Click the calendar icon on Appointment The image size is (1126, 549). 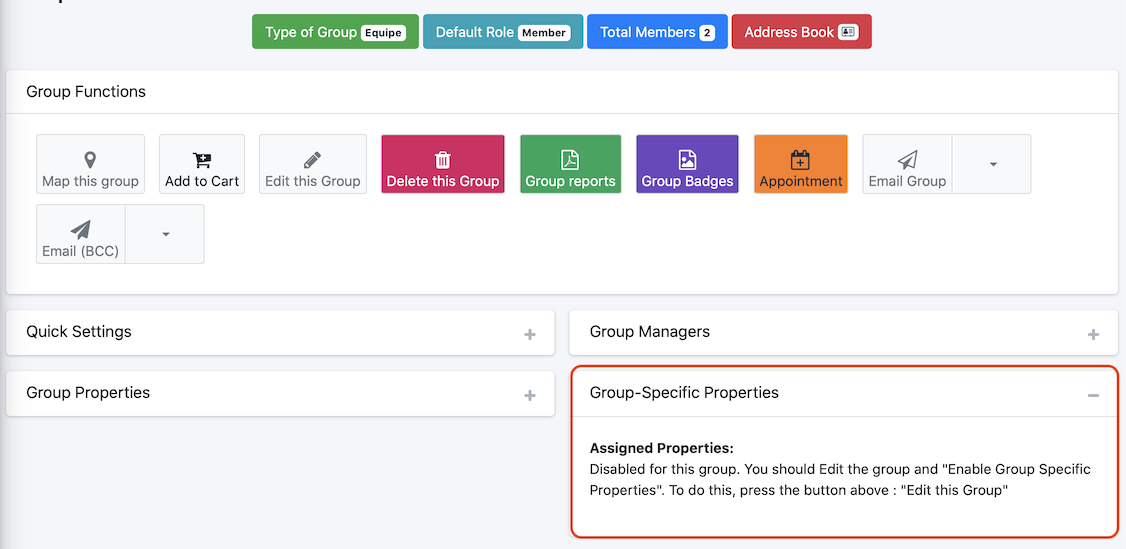[800, 159]
